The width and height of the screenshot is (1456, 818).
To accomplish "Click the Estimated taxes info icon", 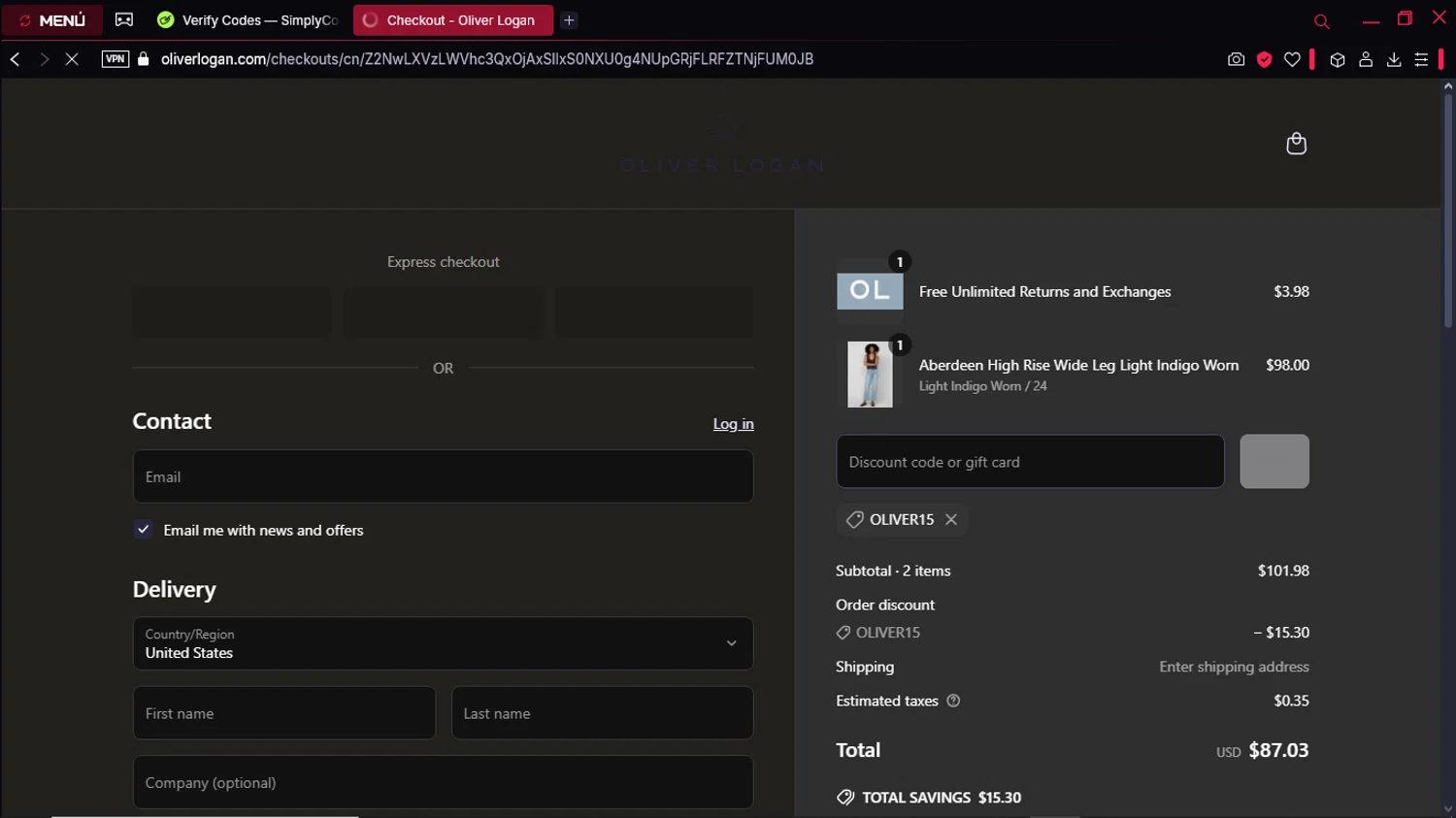I will point(953,701).
